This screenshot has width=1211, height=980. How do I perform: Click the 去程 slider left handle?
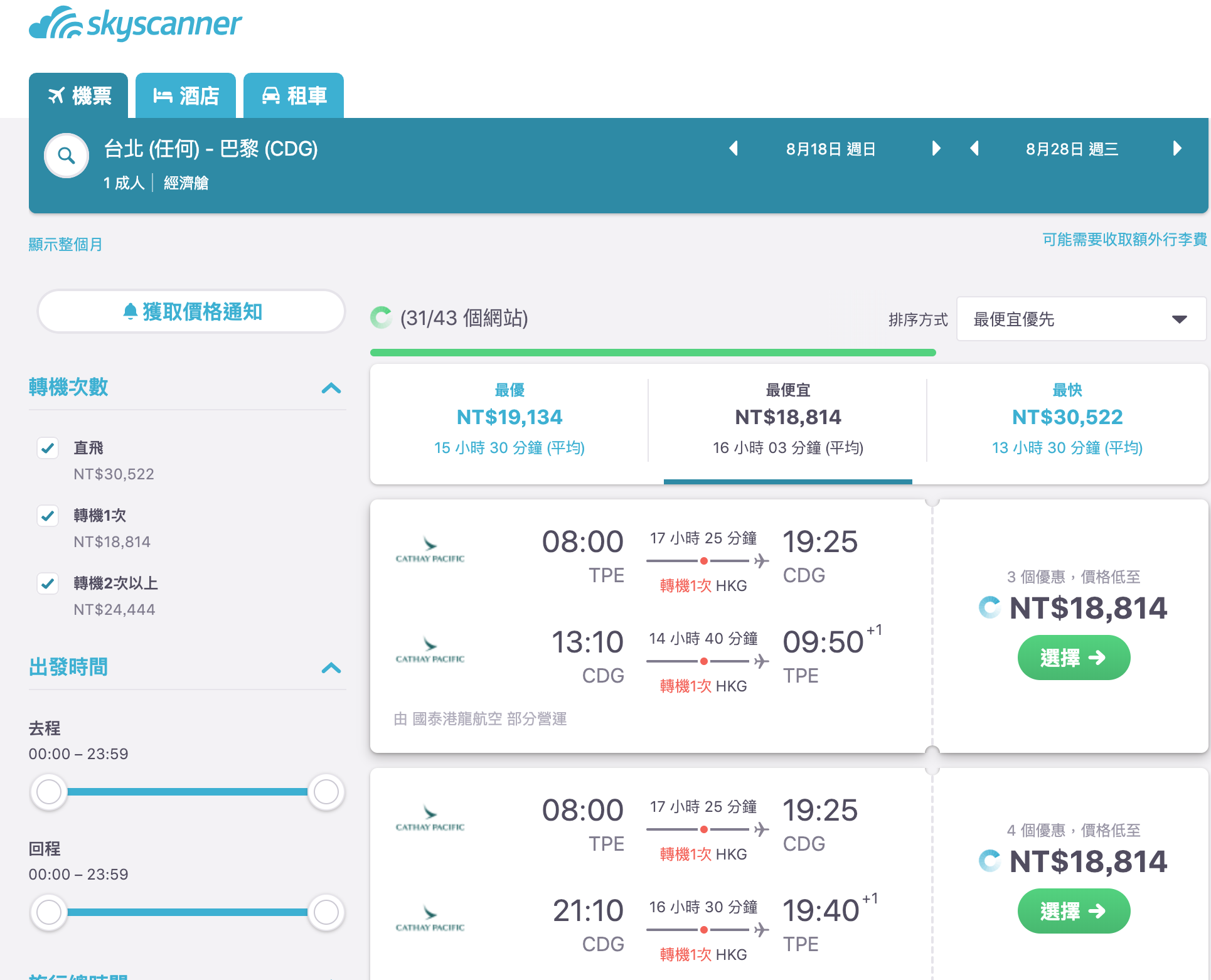click(49, 792)
